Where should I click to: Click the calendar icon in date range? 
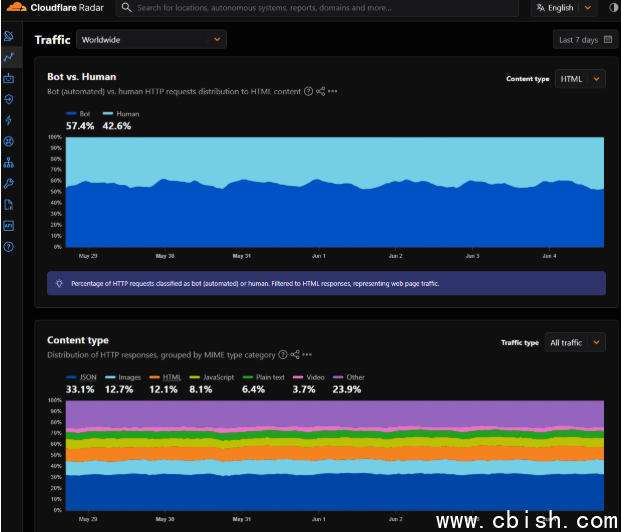pos(608,39)
